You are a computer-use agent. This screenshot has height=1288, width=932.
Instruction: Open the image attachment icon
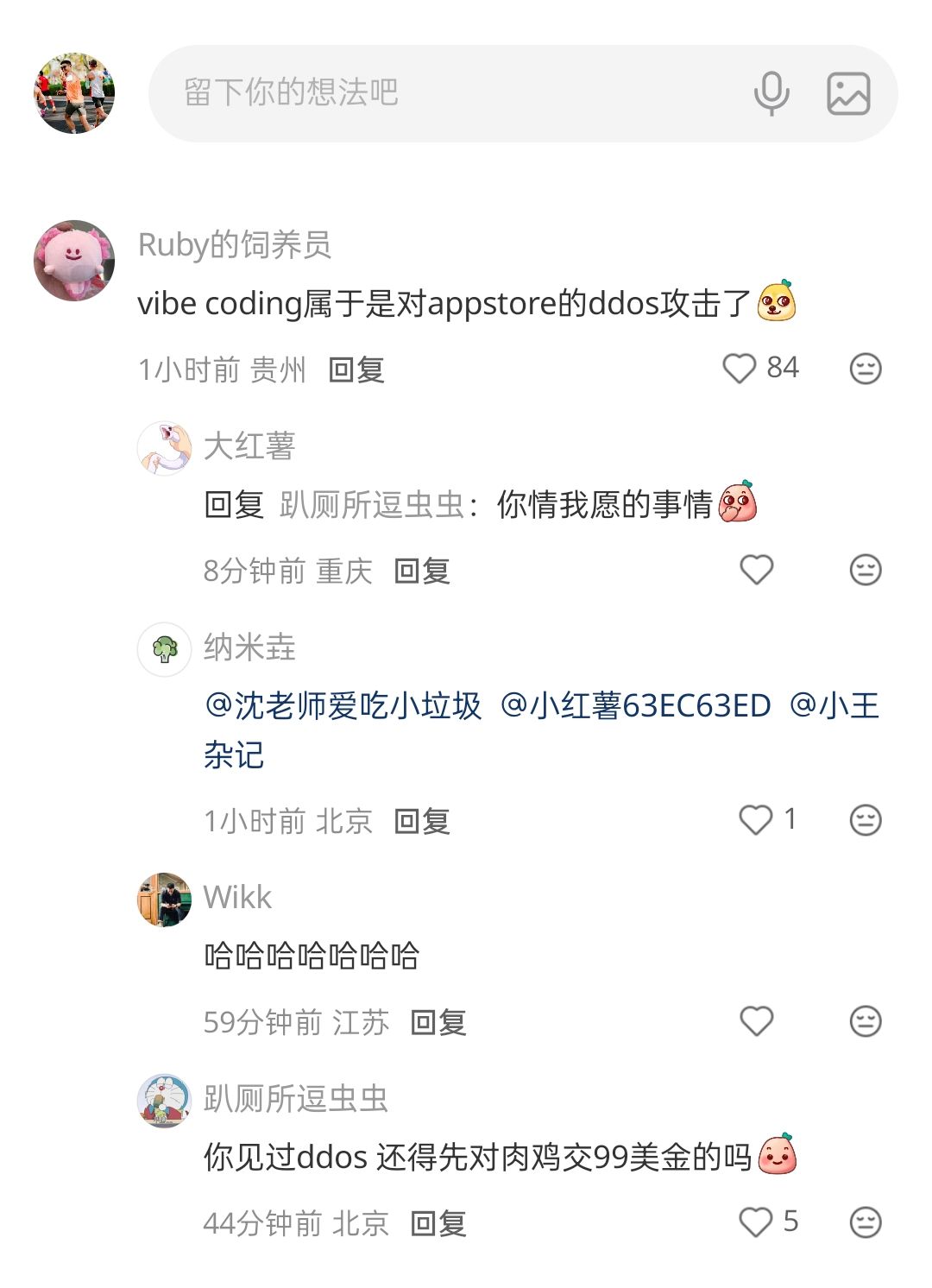point(848,93)
